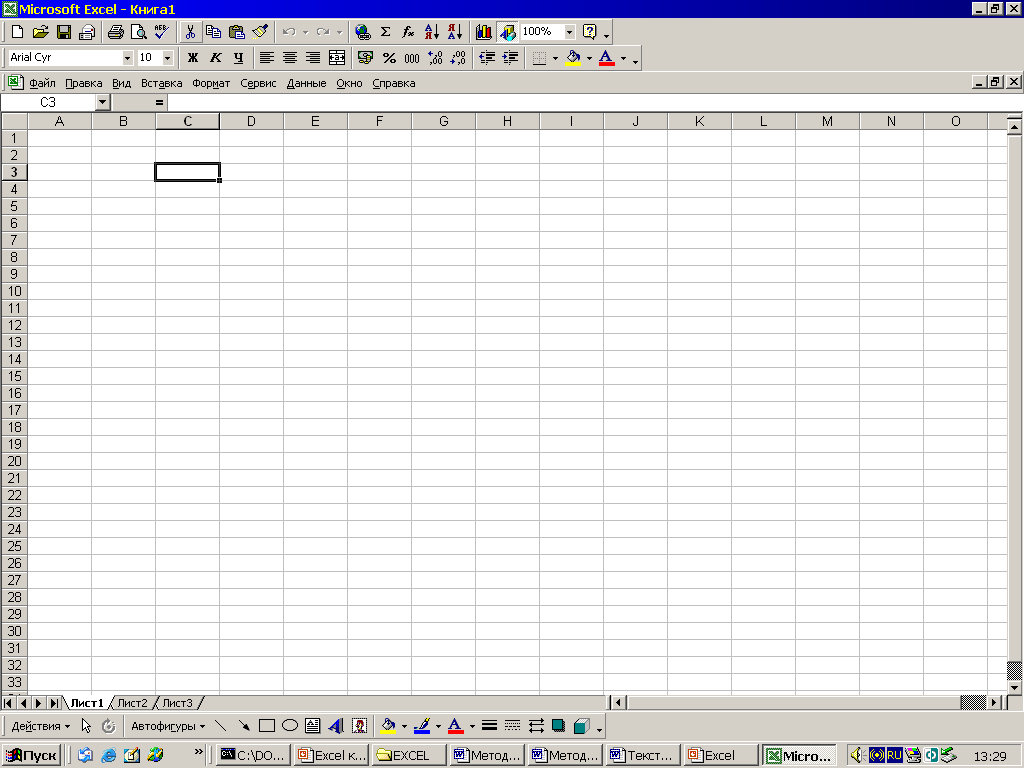
Task: Expand the Name Box dropdown arrow
Action: tap(103, 102)
